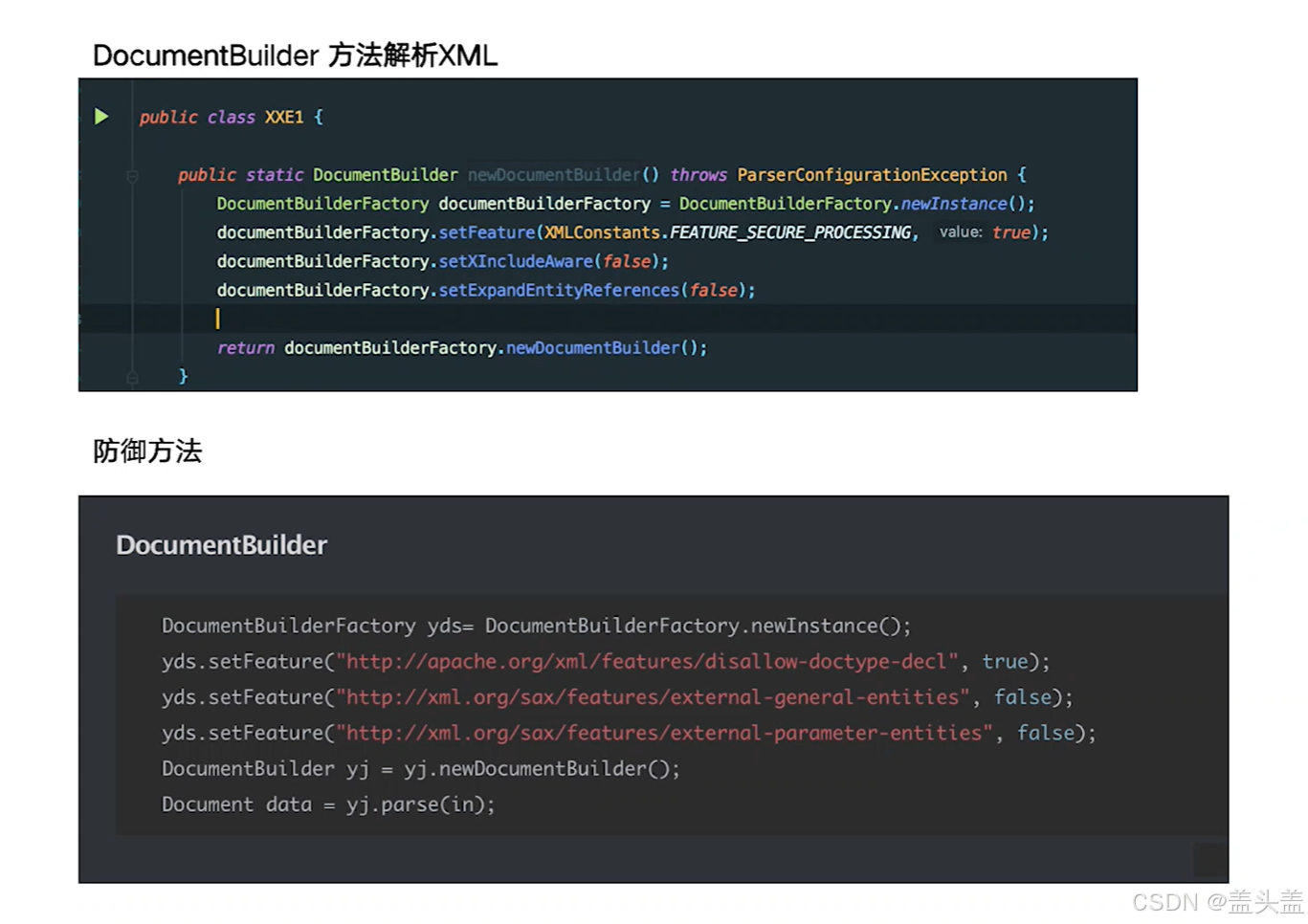Click the fold end marker at the method's closing brace
Viewport: 1308px width, 924px height.
tap(132, 377)
